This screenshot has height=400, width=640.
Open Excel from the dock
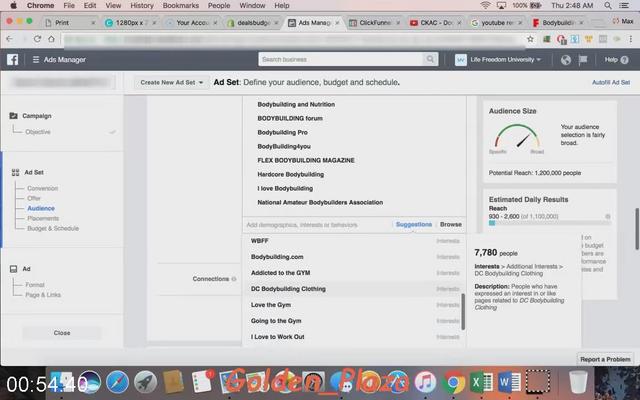(x=481, y=383)
